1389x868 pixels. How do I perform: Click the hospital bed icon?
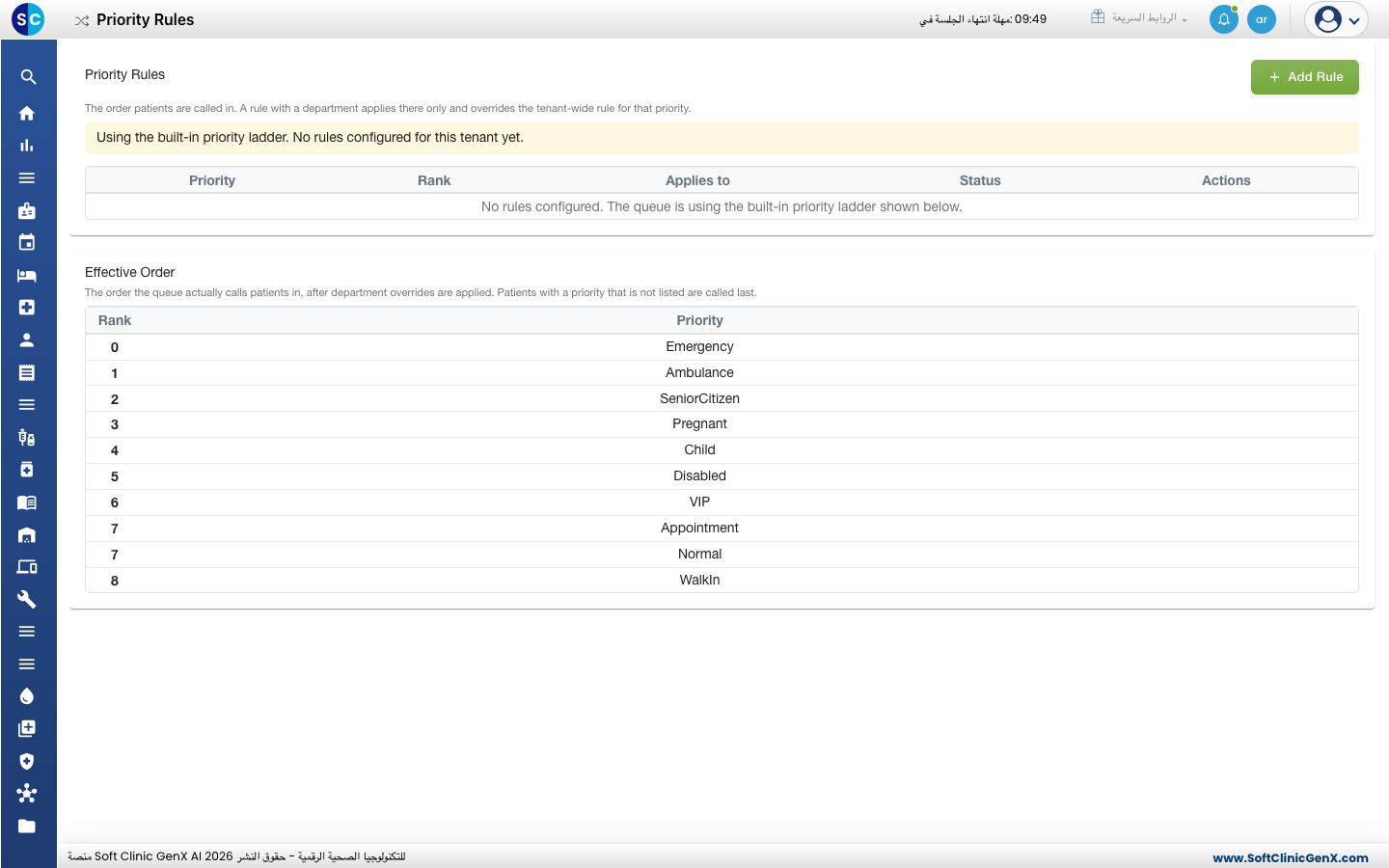pos(27,276)
